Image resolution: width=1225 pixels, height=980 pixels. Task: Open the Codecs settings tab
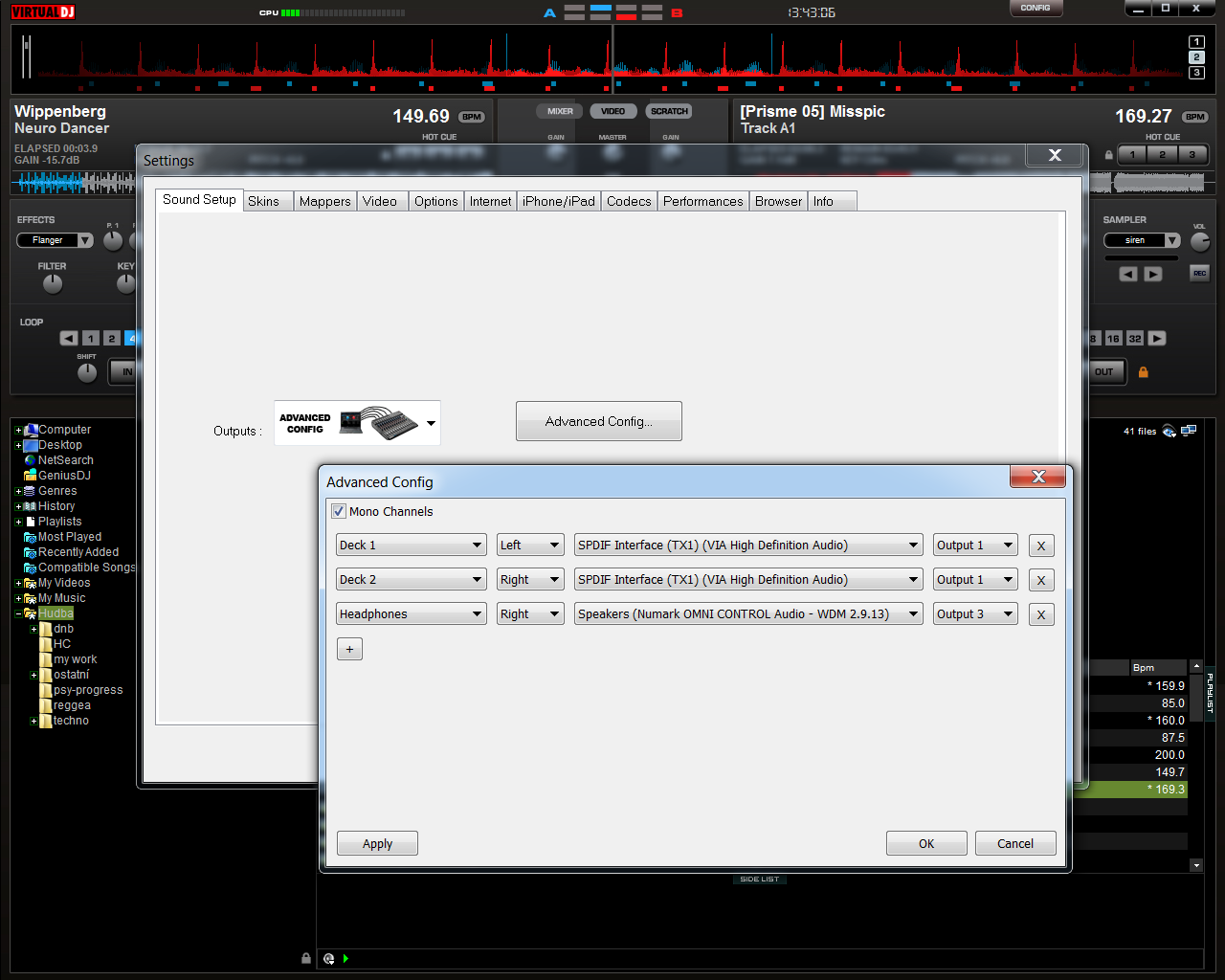click(x=628, y=202)
